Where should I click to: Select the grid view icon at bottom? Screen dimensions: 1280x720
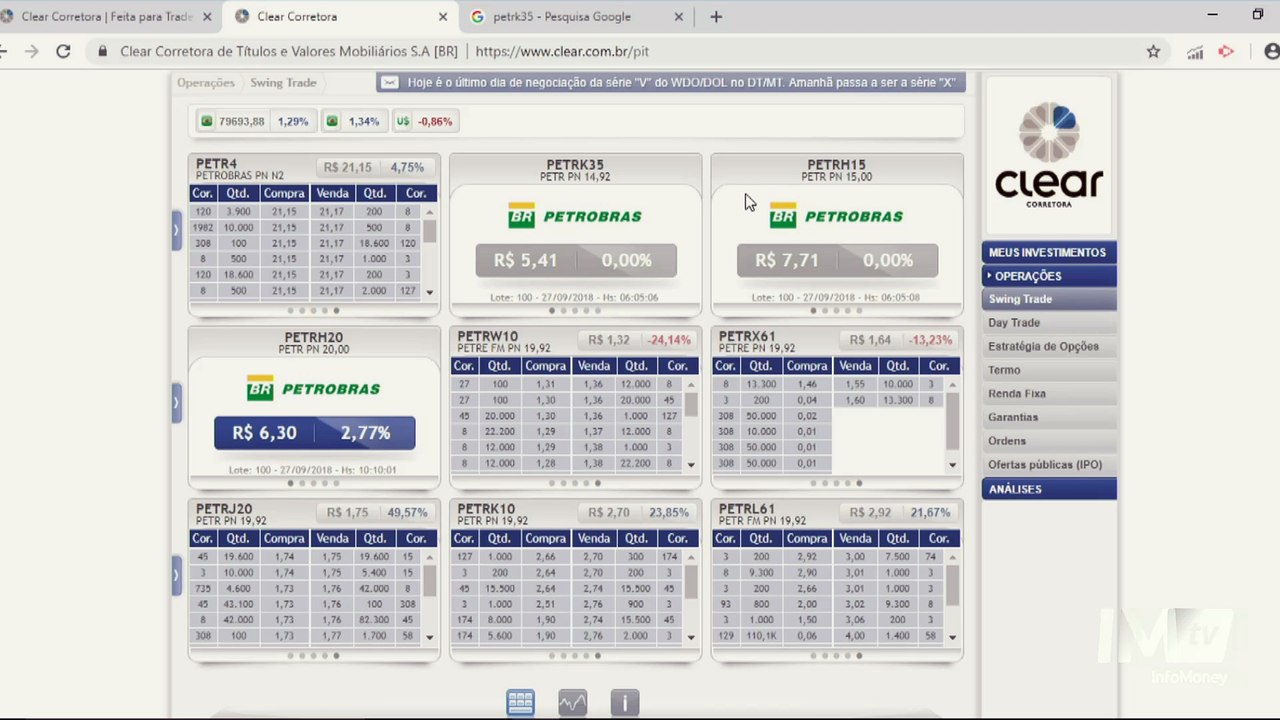pos(520,702)
